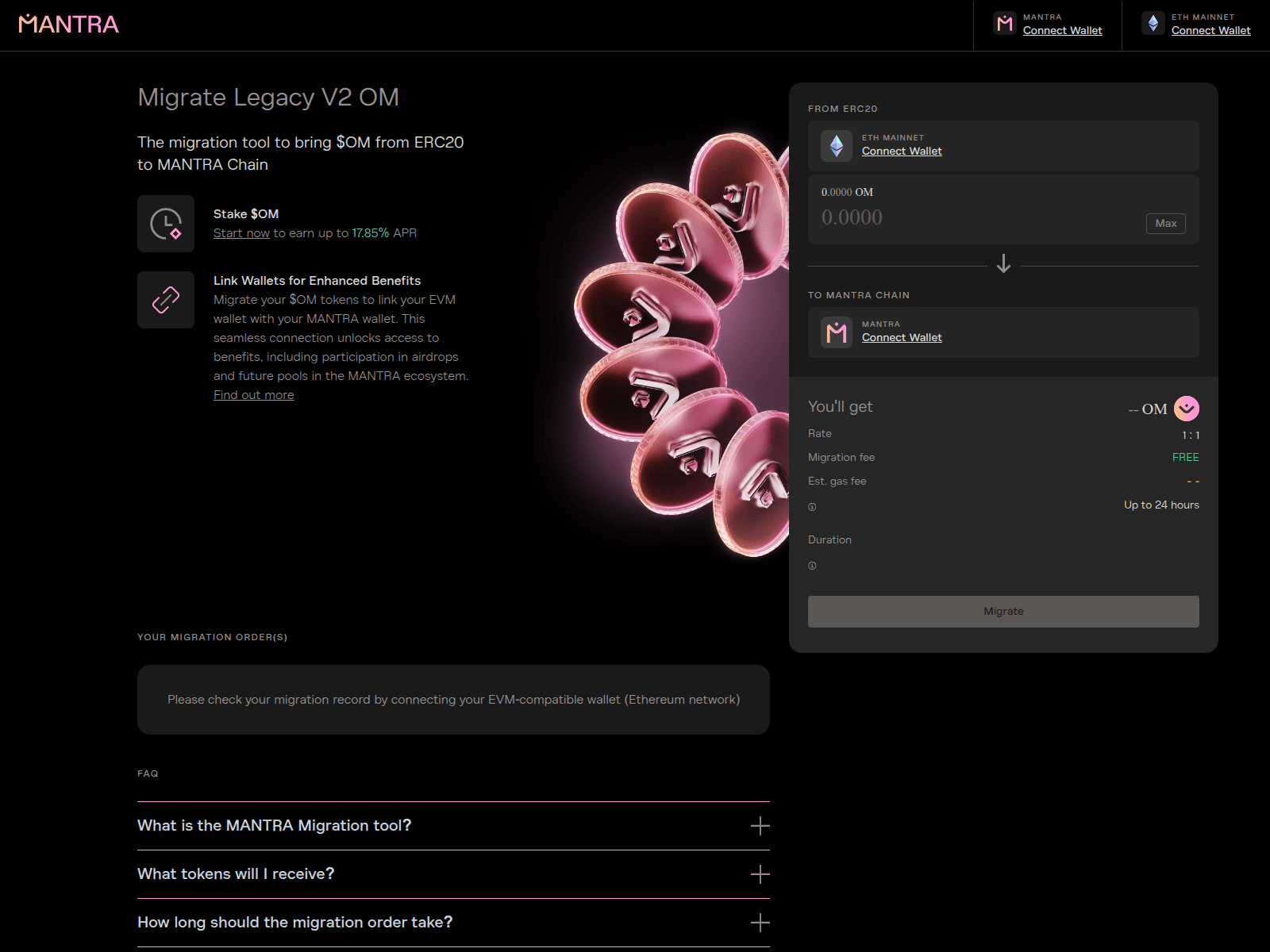Click the info icon next to 'Up to 24 hours'

pyautogui.click(x=812, y=506)
